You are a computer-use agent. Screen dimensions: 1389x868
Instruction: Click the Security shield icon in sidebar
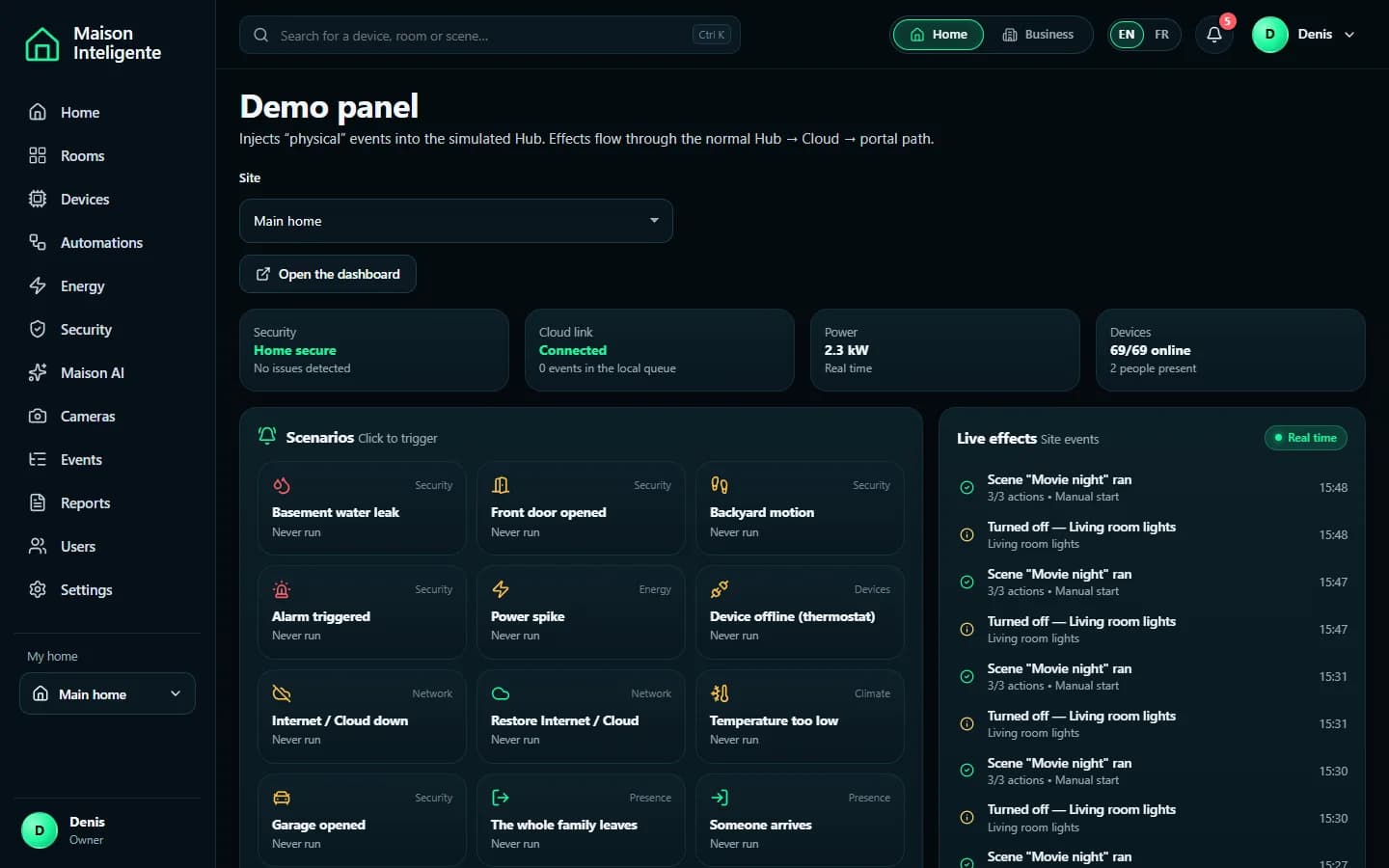[x=38, y=329]
